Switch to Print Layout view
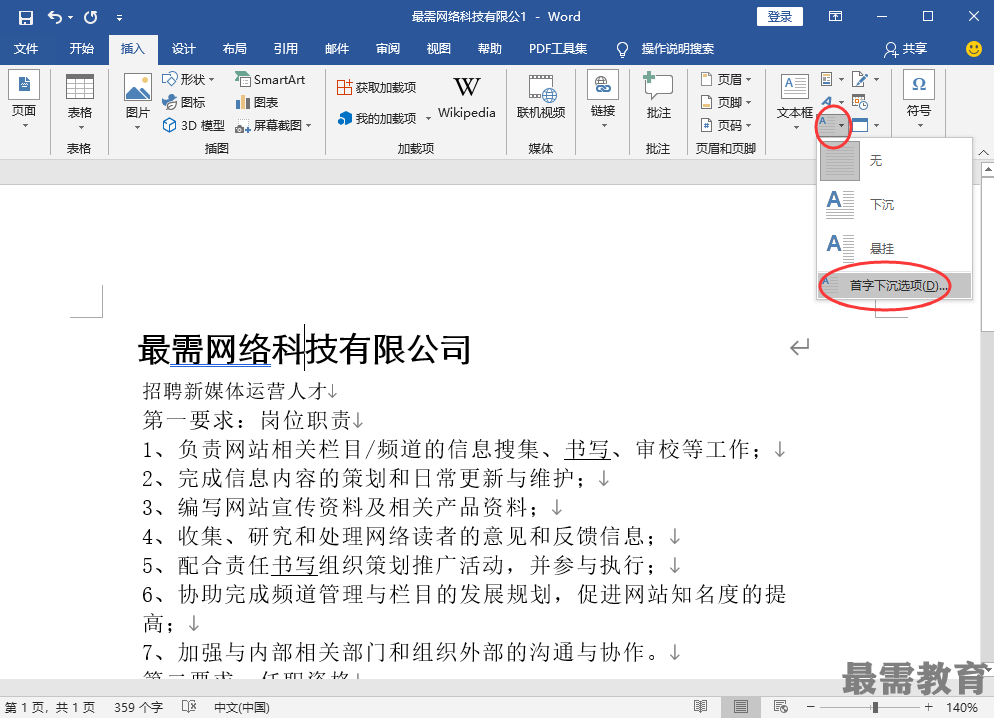The image size is (994, 718). pyautogui.click(x=740, y=707)
